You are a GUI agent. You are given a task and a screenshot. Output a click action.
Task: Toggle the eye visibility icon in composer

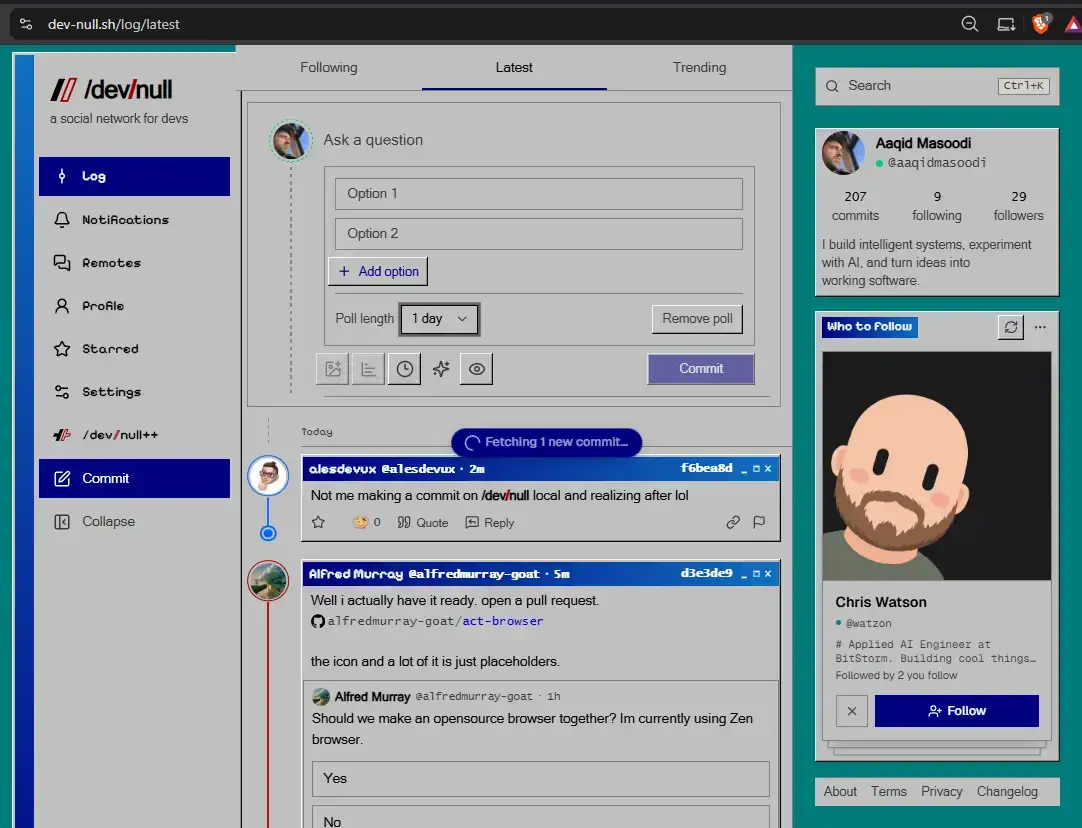(x=477, y=369)
